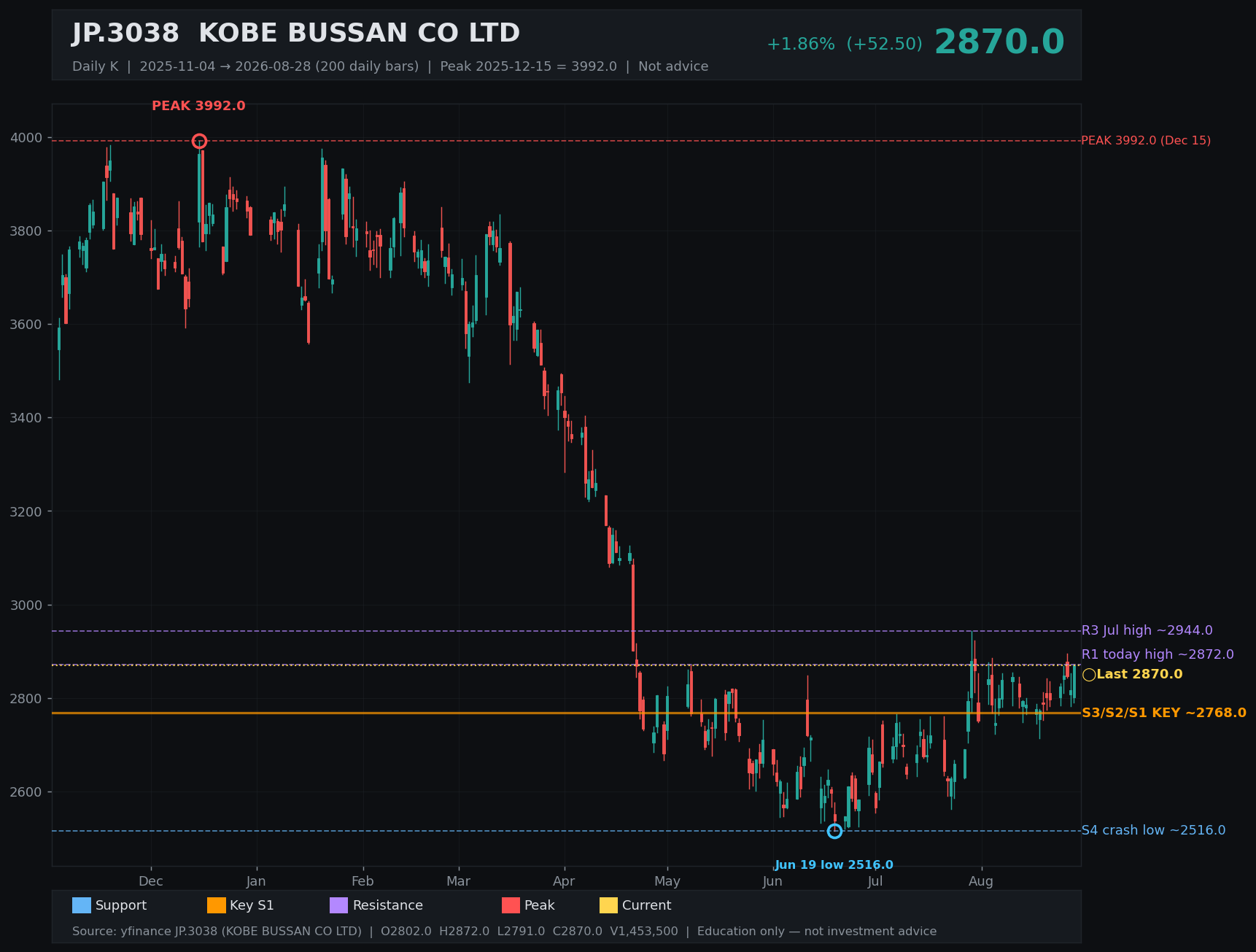Click the yellow Current legend swatch
Screen dimensions: 1256x952
(608, 905)
